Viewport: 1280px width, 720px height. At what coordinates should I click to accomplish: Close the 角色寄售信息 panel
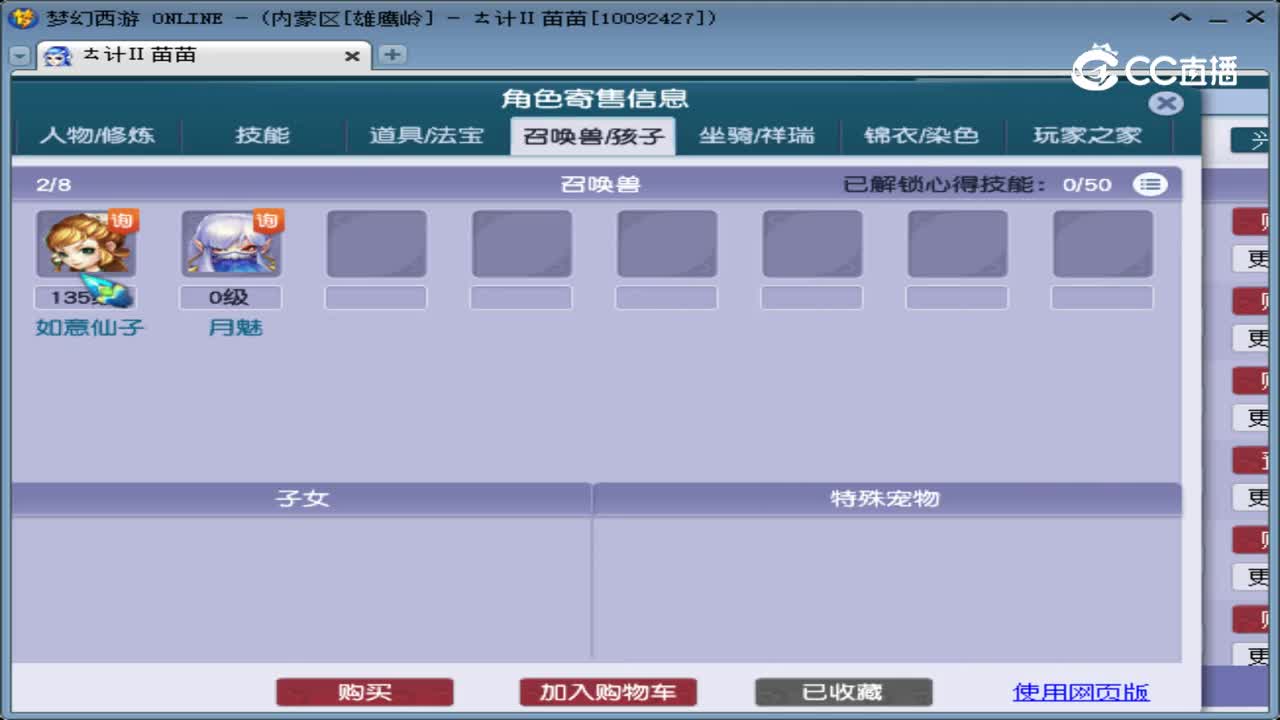click(x=1165, y=103)
